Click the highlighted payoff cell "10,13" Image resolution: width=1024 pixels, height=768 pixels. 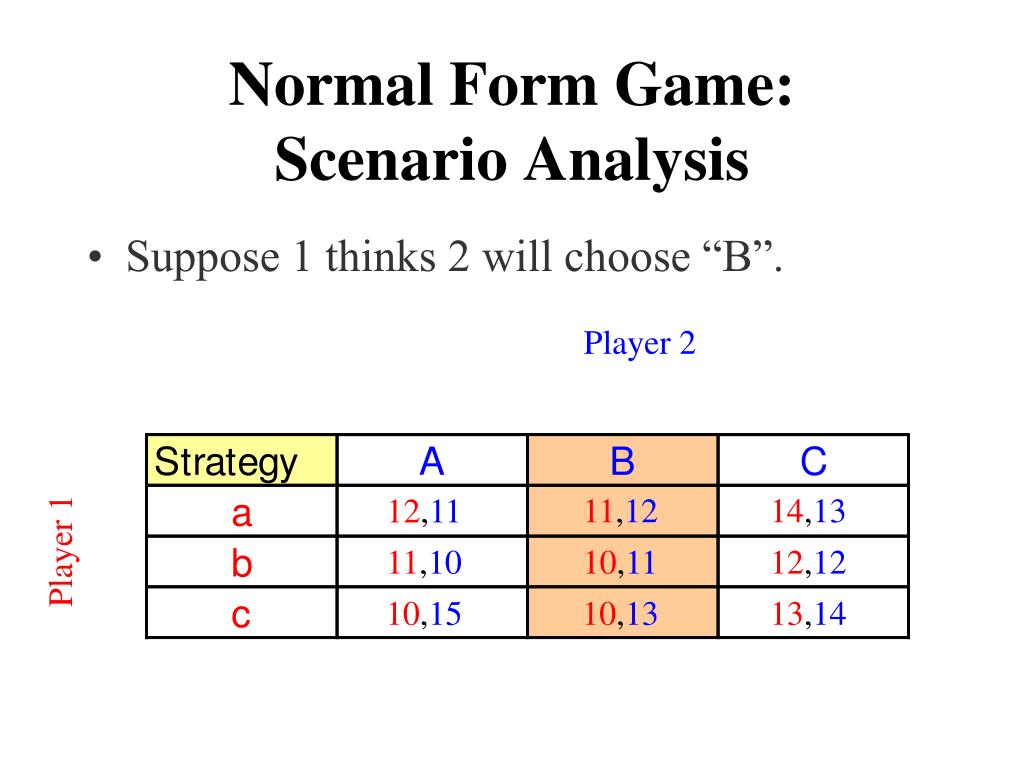[x=622, y=614]
